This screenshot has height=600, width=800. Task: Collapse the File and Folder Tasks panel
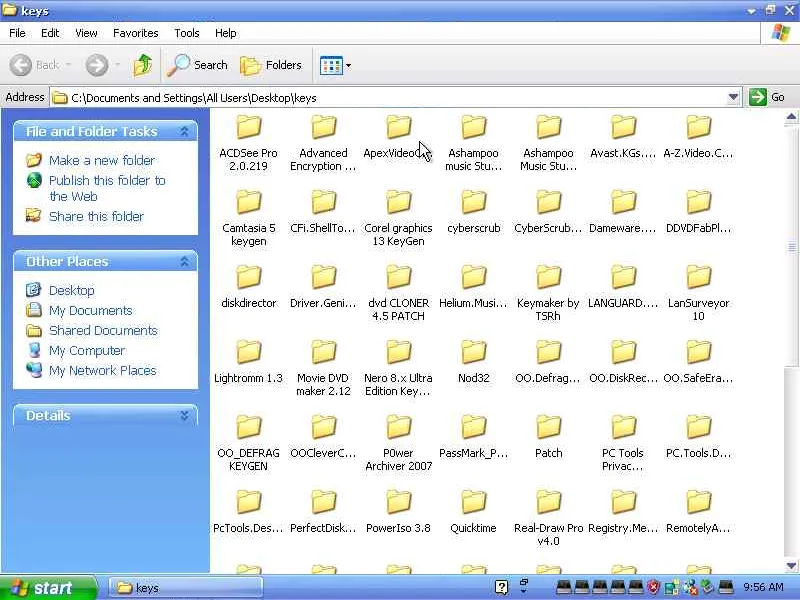tap(184, 131)
